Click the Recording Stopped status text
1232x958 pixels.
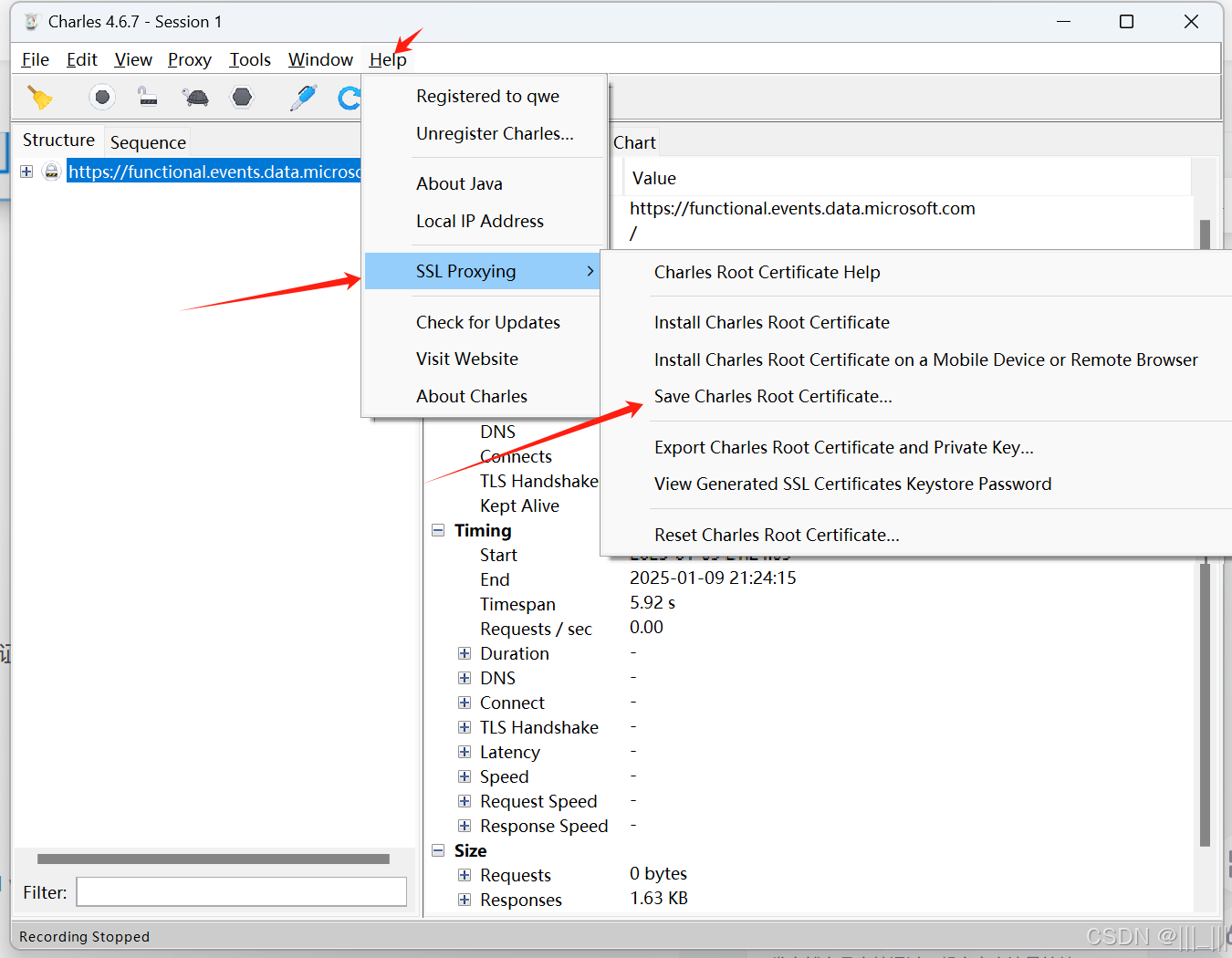click(x=84, y=936)
